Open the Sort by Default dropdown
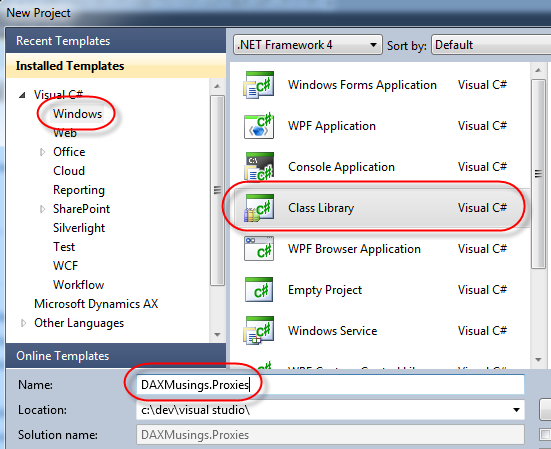Screen dimensions: 551x449 (x=491, y=45)
